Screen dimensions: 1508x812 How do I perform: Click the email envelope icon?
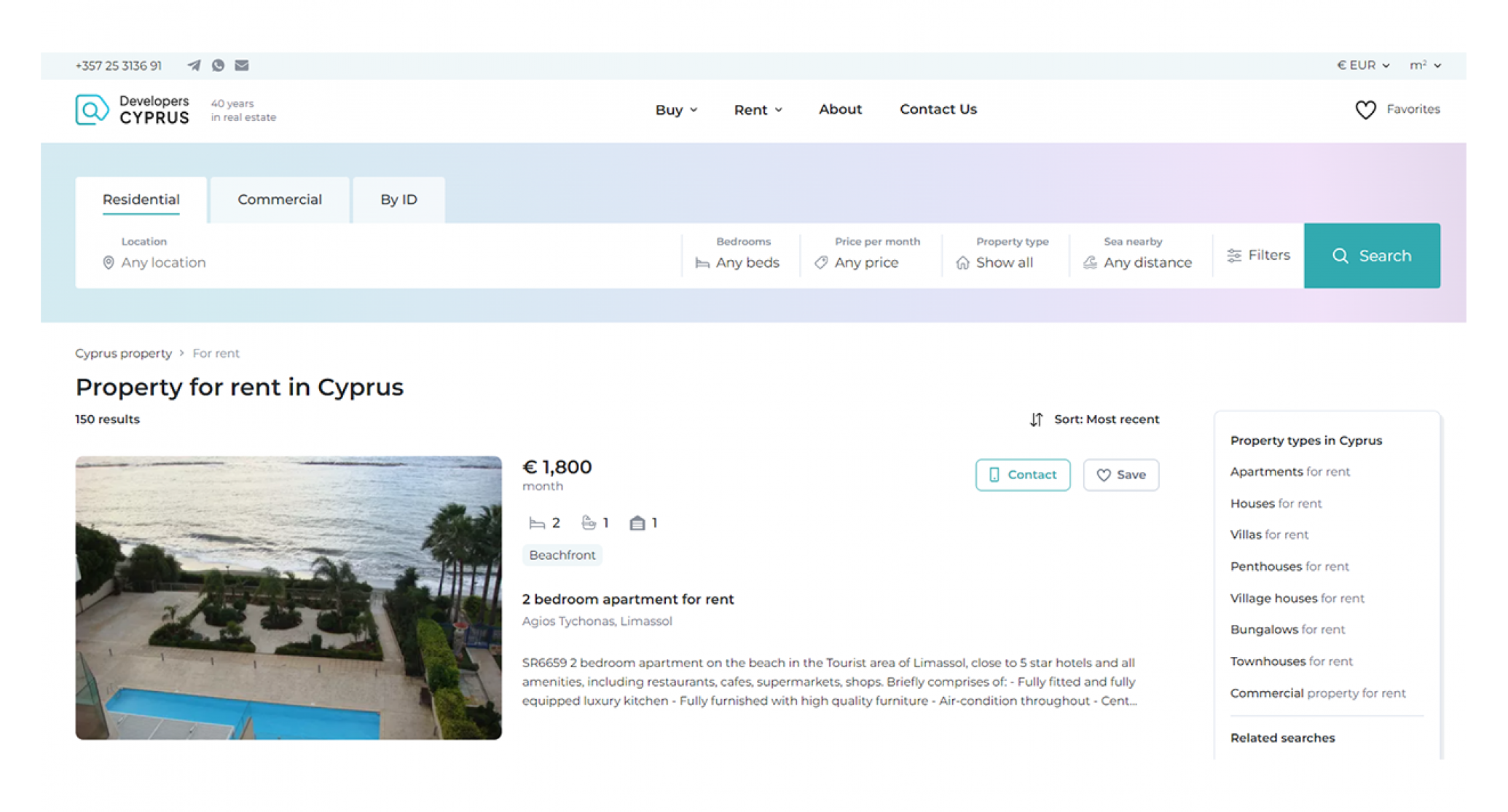(x=242, y=66)
